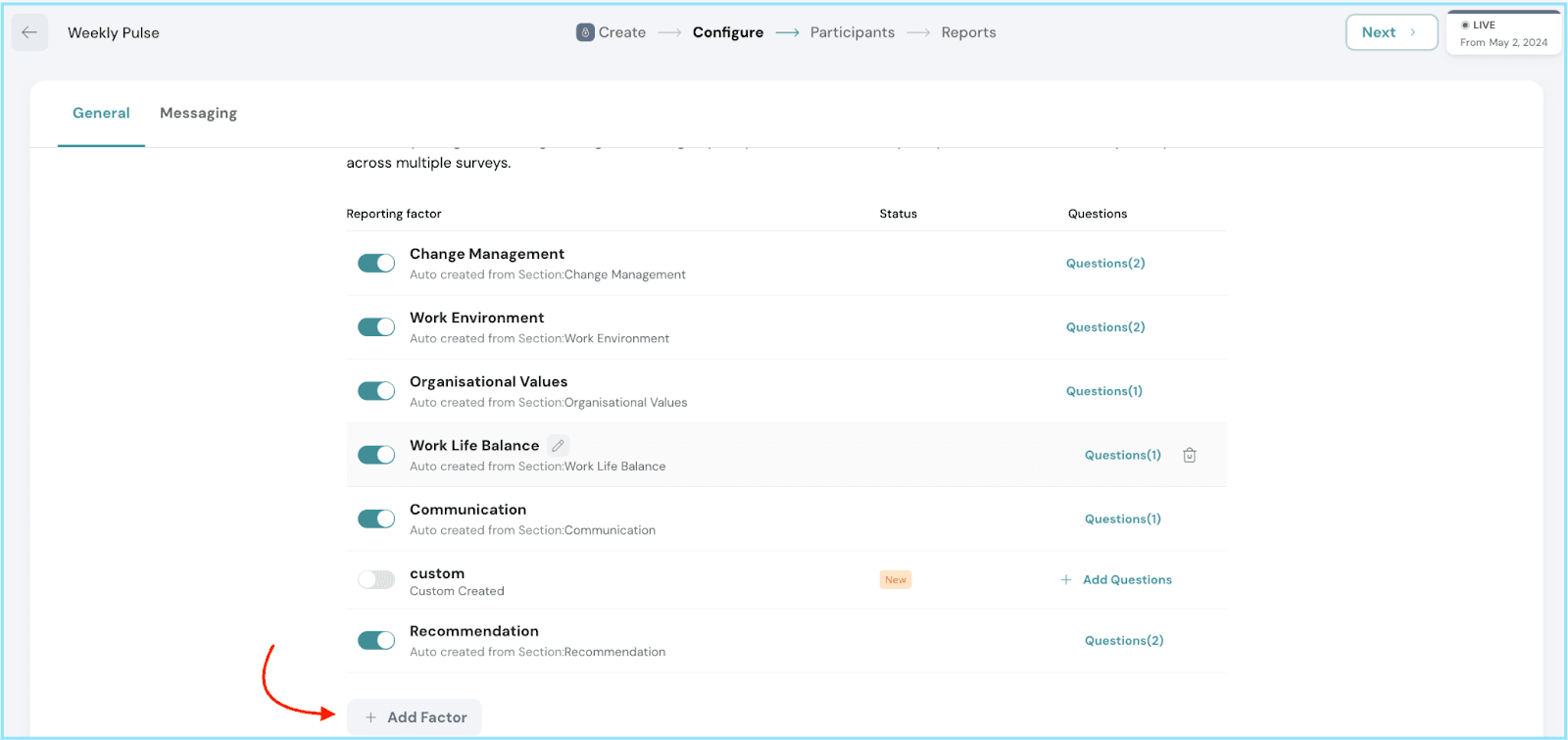Open the Reports step

968,32
